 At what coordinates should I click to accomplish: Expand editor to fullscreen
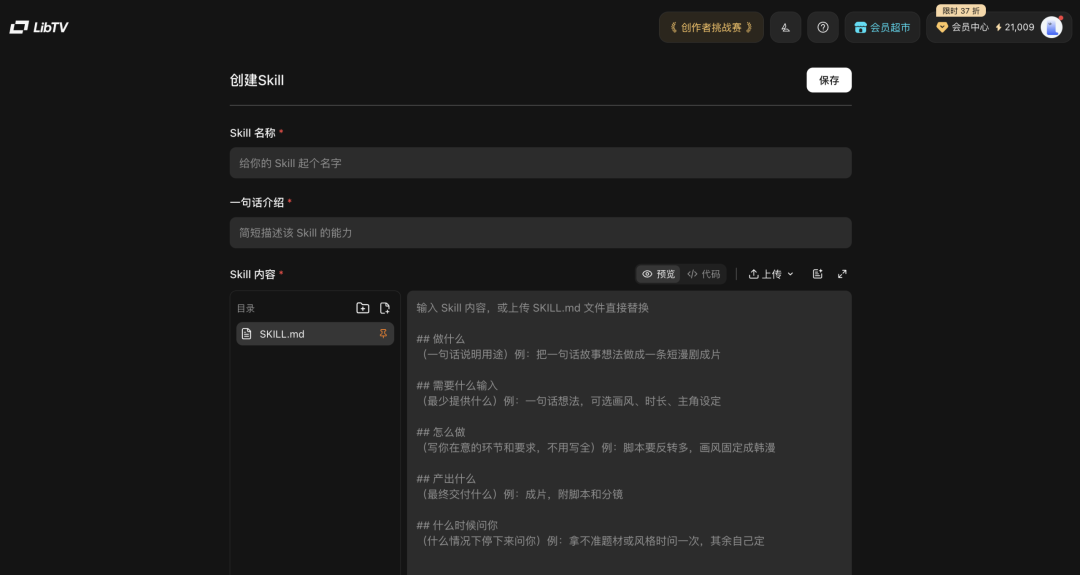click(842, 274)
